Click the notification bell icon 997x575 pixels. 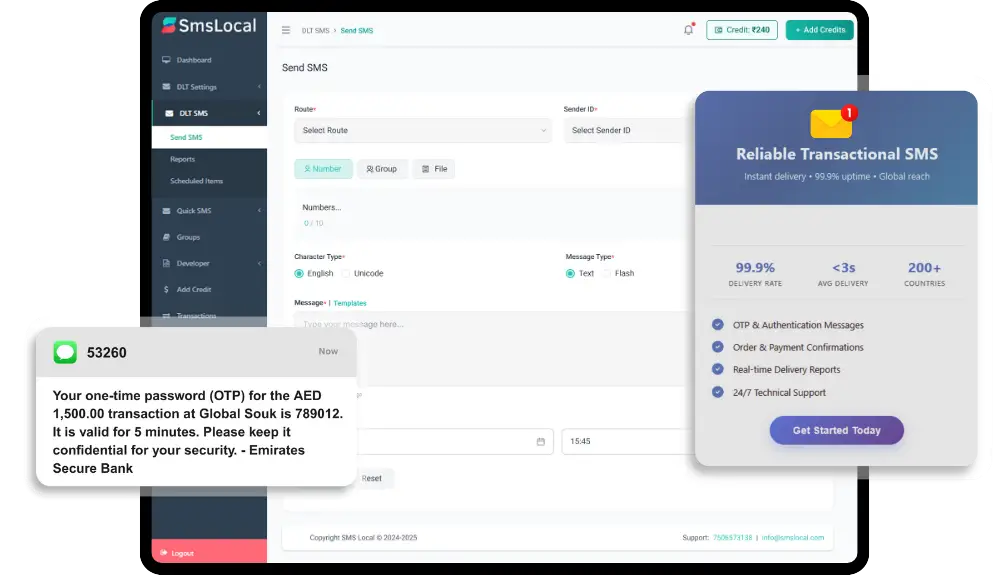(x=688, y=30)
